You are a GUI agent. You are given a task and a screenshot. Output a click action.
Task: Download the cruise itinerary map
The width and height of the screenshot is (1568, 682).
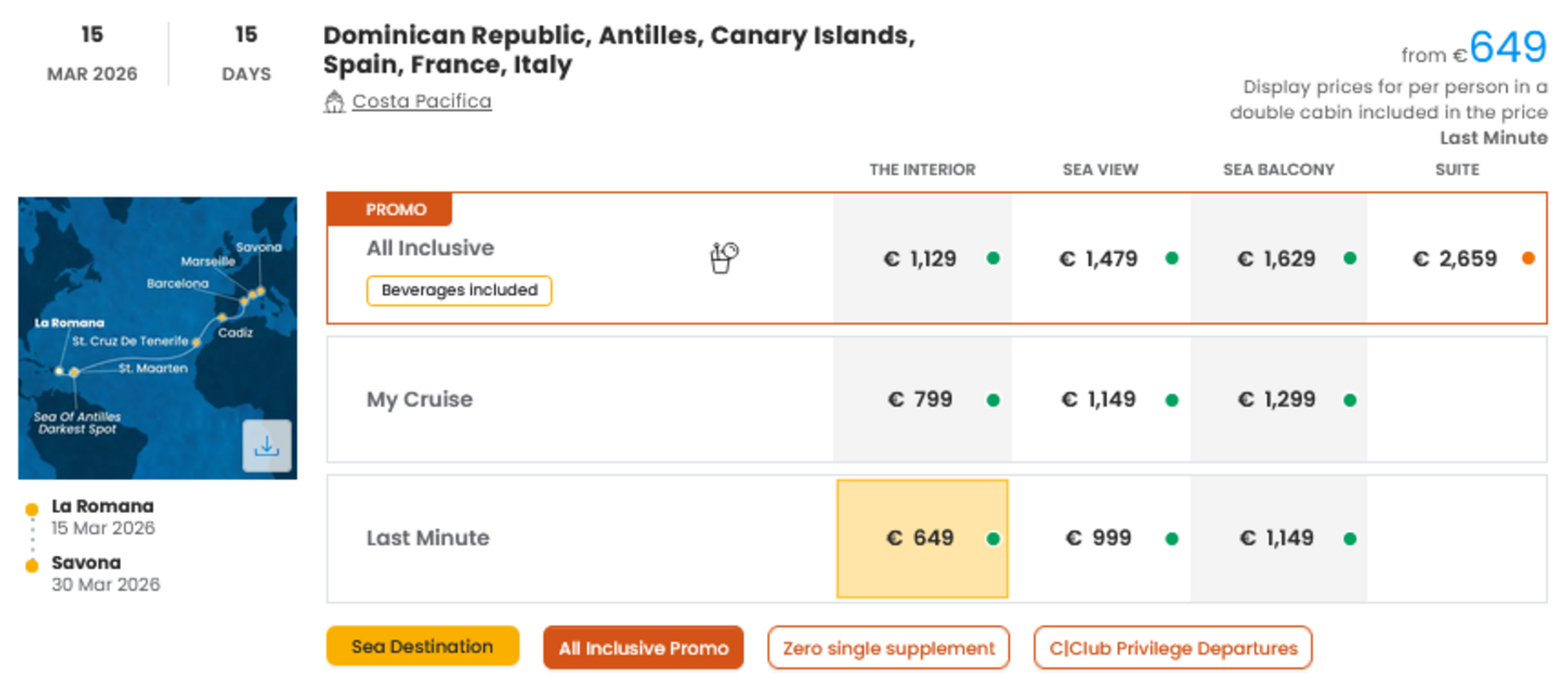(x=267, y=446)
